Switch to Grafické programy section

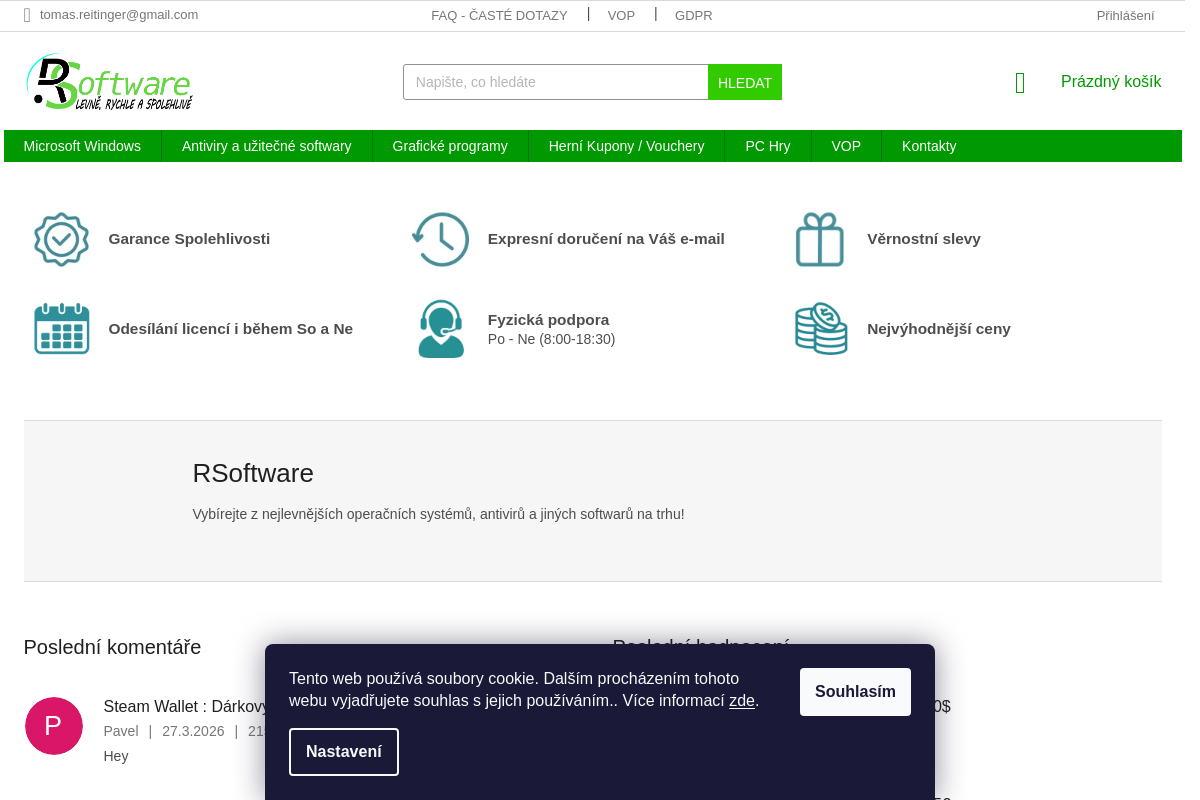(x=450, y=146)
